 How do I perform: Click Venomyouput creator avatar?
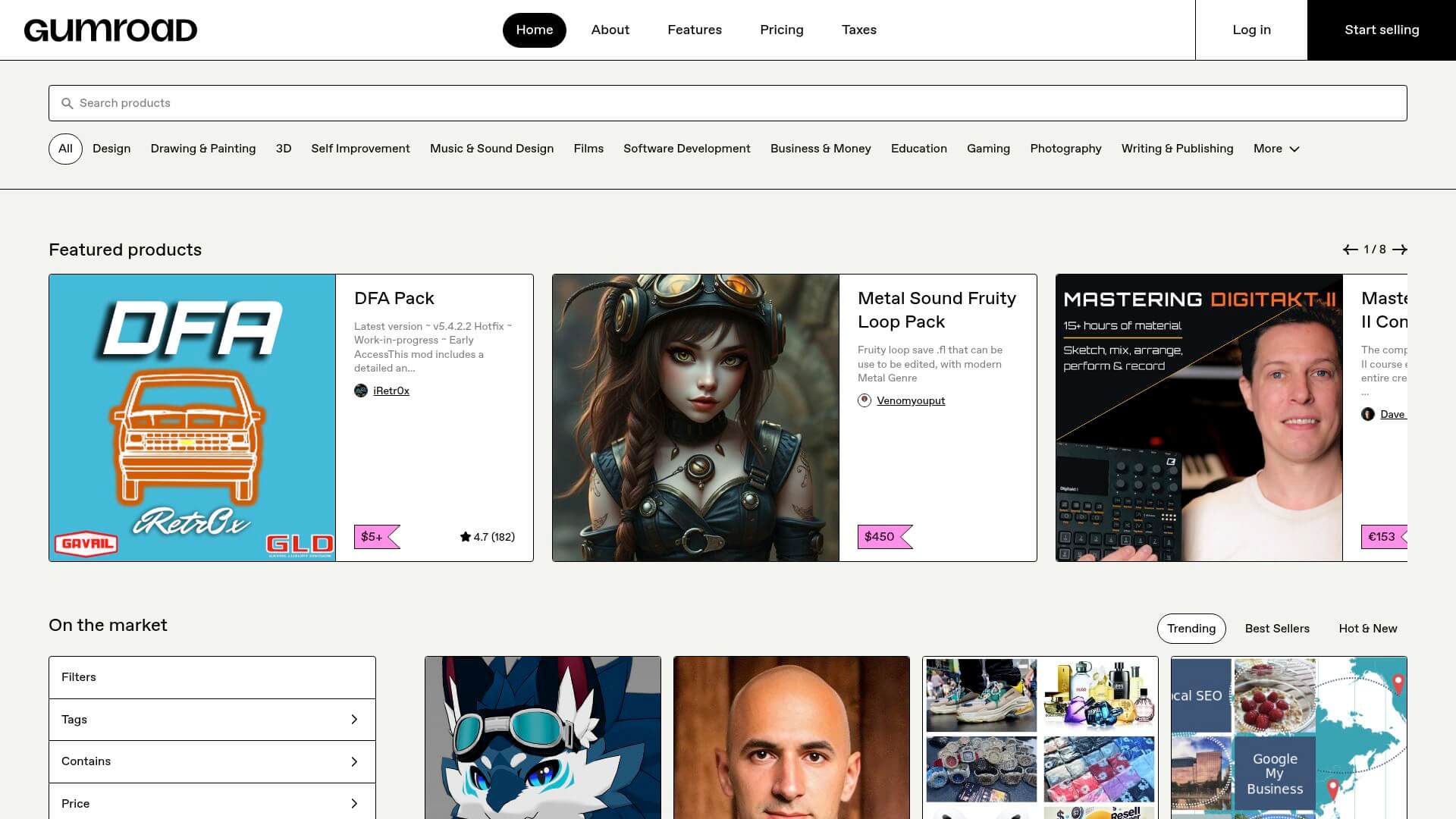(x=864, y=400)
